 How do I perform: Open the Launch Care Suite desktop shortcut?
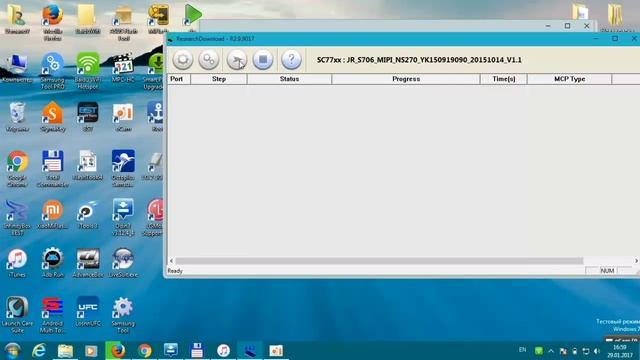(17, 315)
